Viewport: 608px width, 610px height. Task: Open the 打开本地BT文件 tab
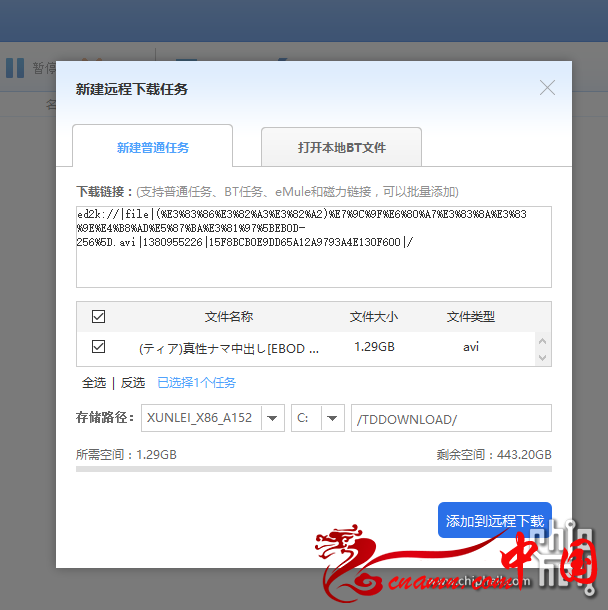(x=341, y=147)
